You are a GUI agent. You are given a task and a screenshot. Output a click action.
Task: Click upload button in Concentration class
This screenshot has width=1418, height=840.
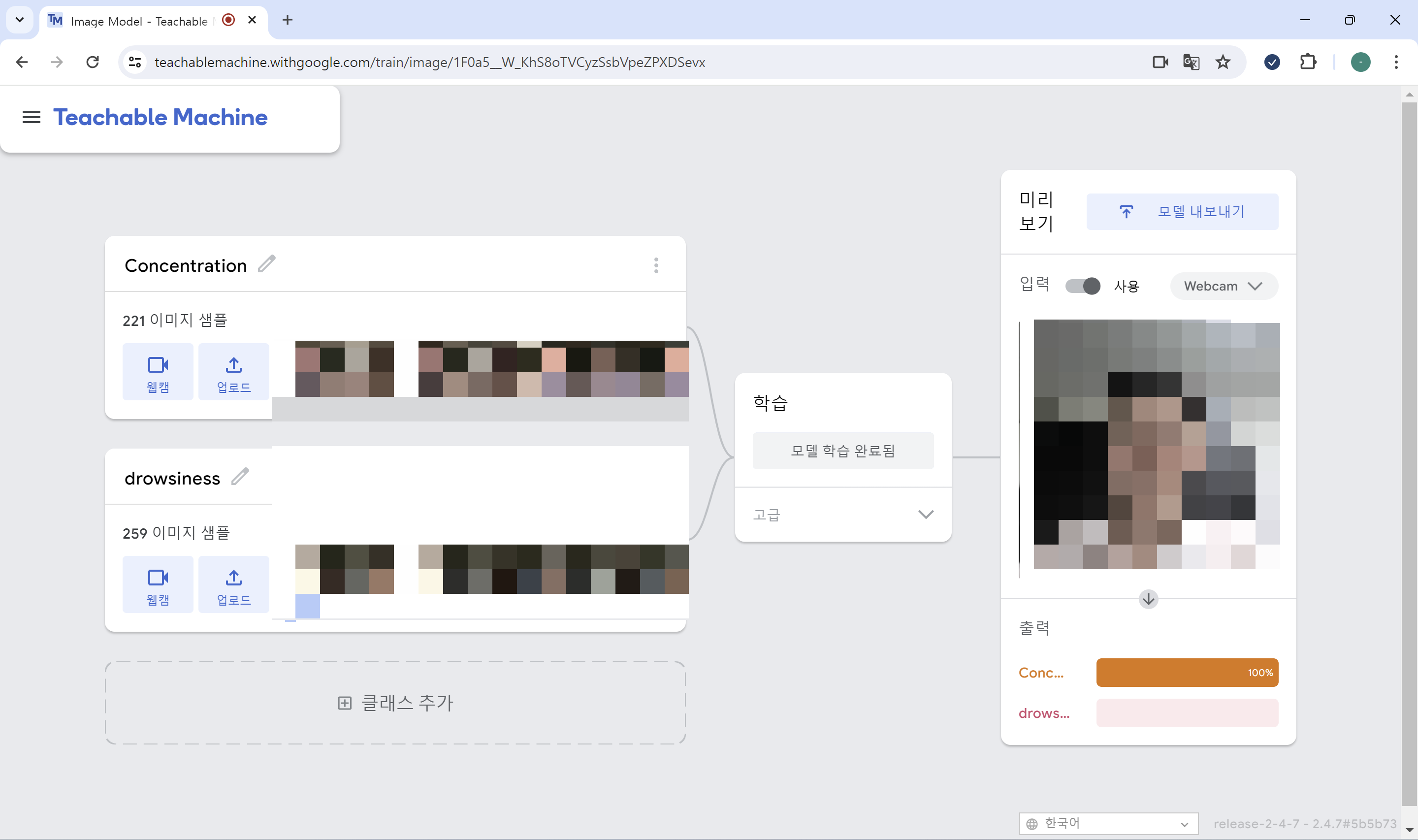point(234,372)
